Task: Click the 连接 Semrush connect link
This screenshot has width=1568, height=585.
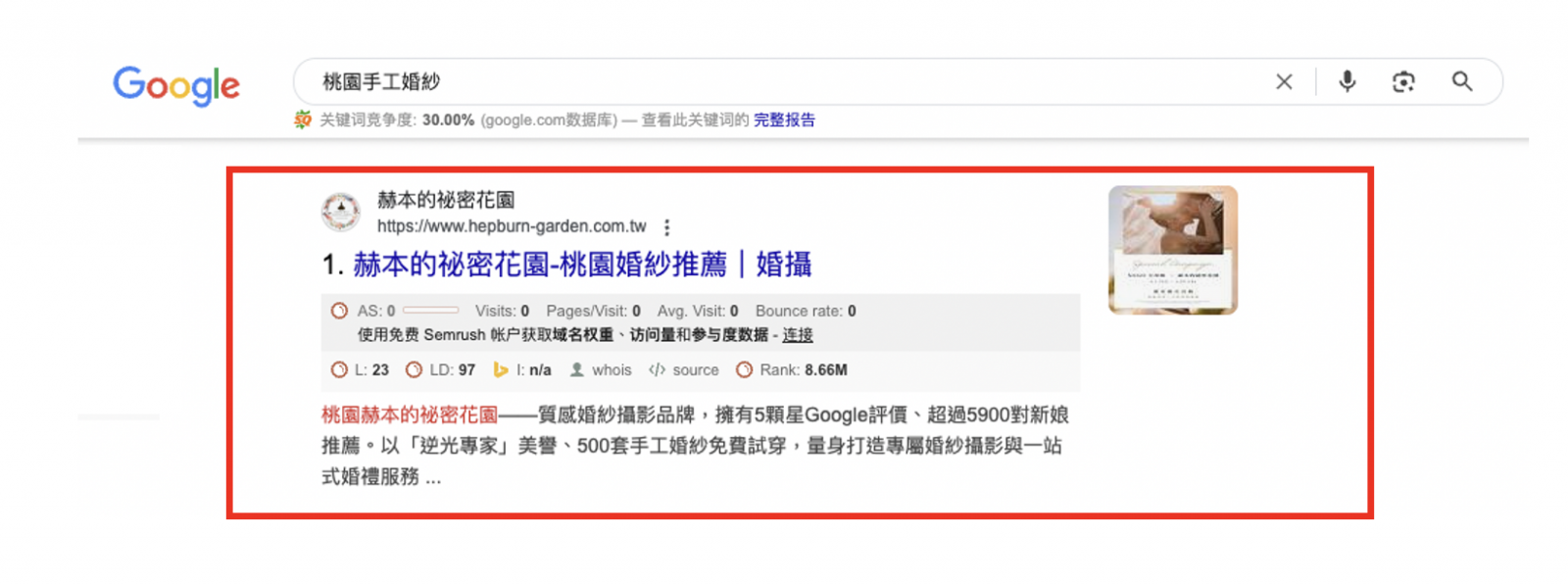Action: coord(798,335)
